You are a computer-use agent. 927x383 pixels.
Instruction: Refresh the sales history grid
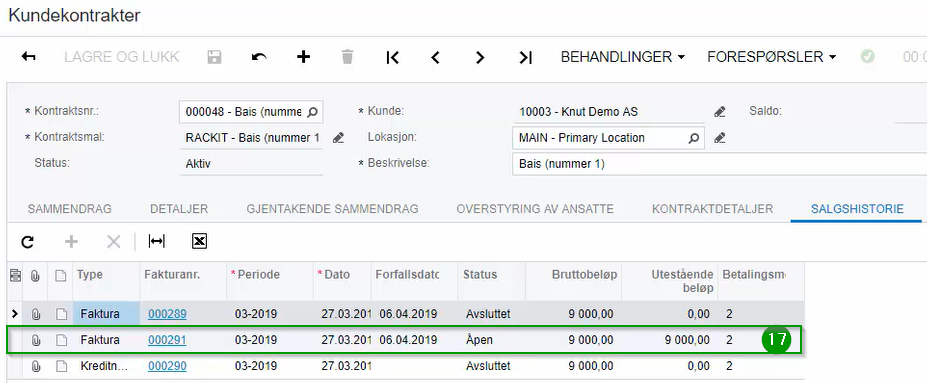pos(27,241)
